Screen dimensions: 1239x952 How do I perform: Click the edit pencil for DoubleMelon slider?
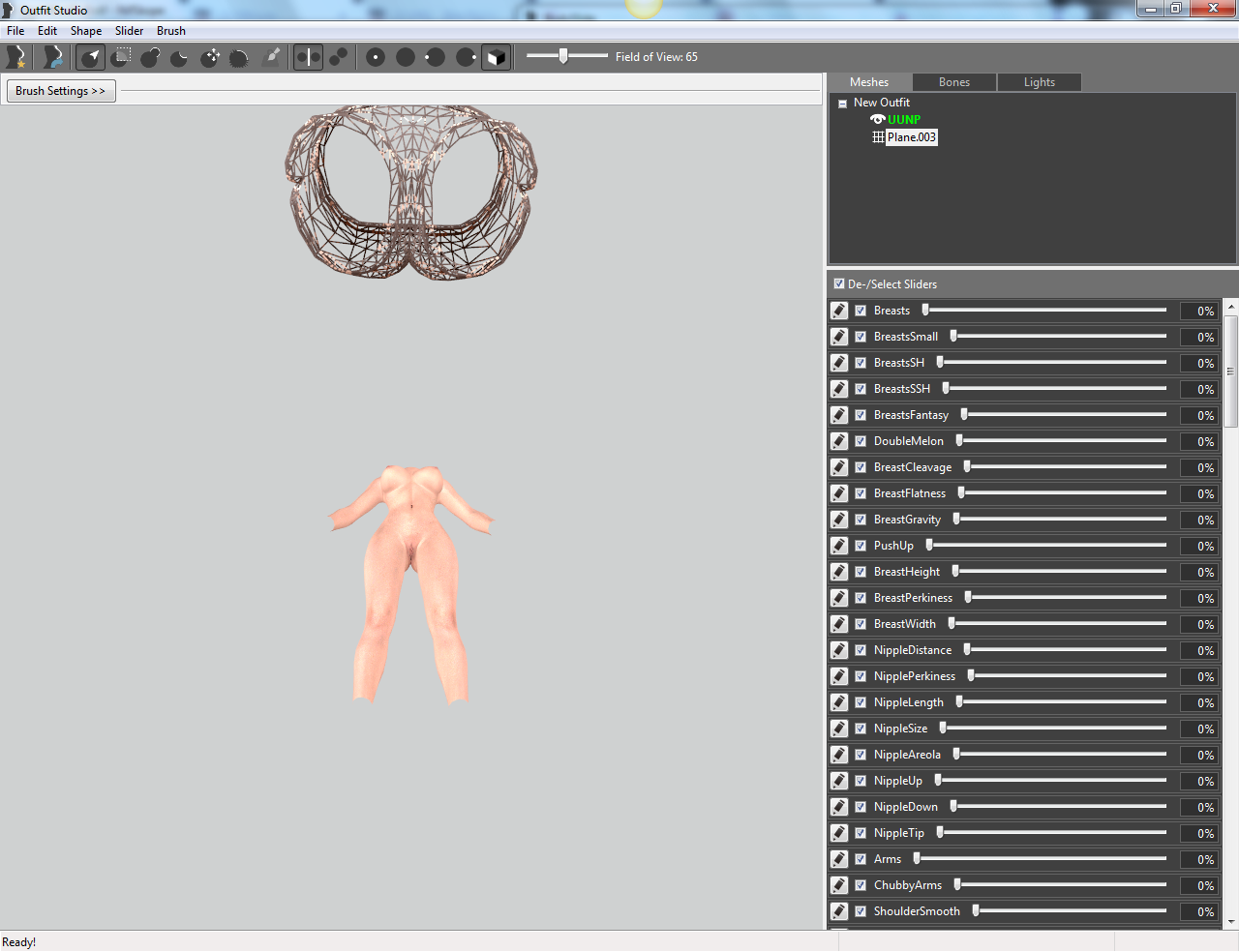point(839,441)
